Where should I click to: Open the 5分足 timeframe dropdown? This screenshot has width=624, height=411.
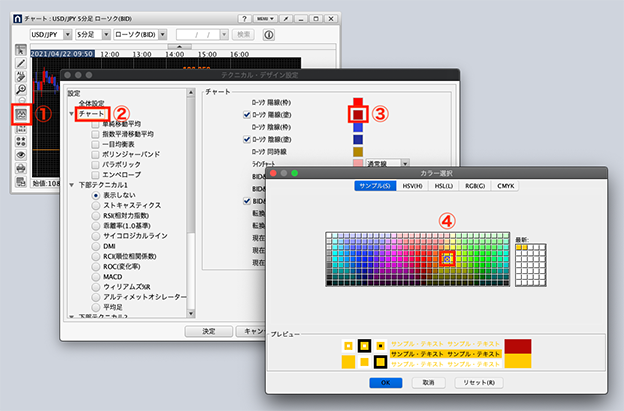(93, 35)
